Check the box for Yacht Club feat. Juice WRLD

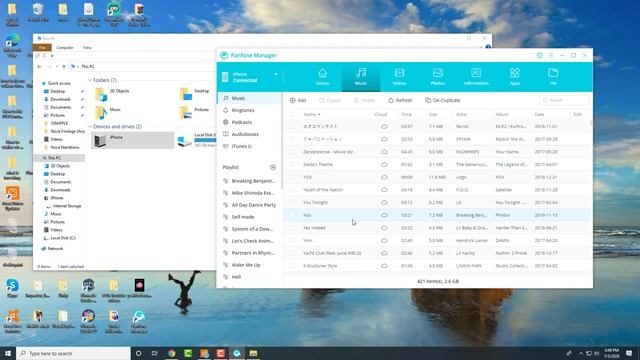point(292,253)
